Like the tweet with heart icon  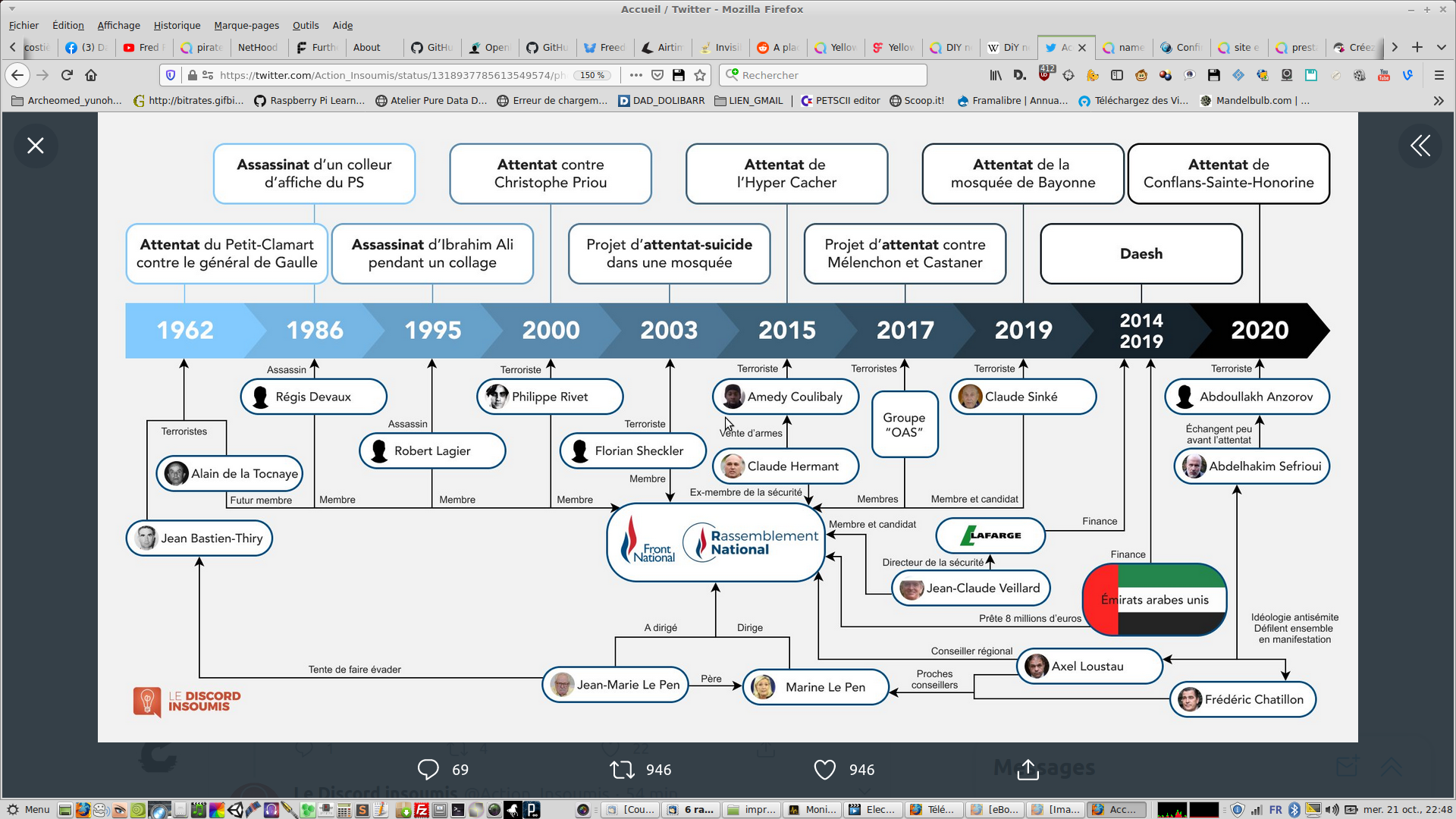824,770
